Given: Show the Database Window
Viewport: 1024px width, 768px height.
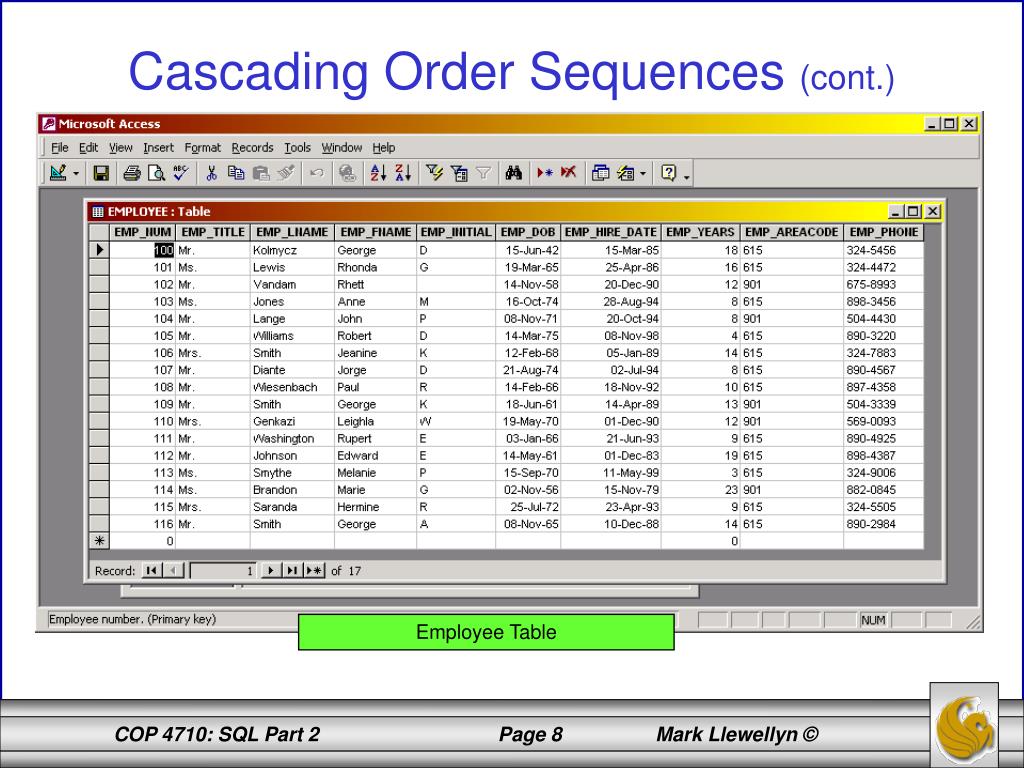Looking at the screenshot, I should [600, 173].
